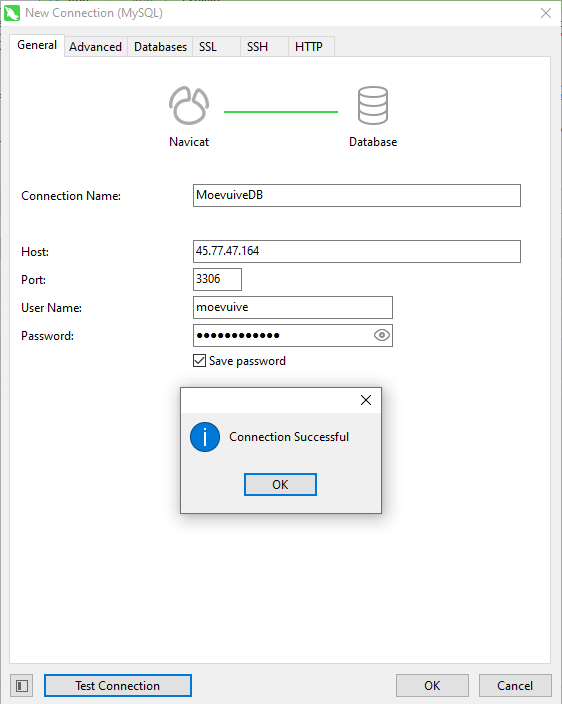The height and width of the screenshot is (704, 562).
Task: Click the Navicat caption under the logo
Action: tap(189, 142)
